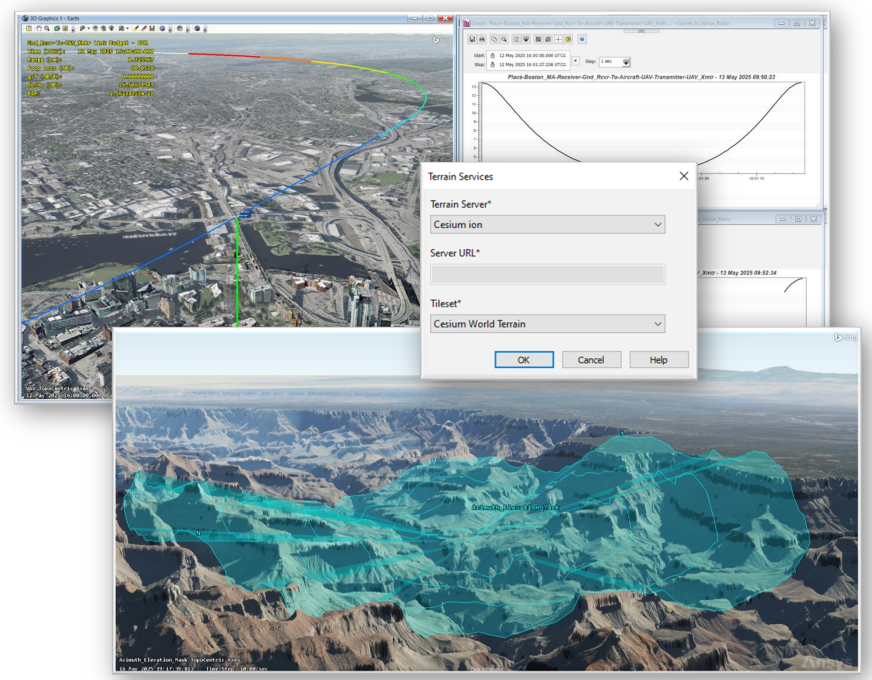Screen dimensions: 872x680
Task: Select the 3D Graphics 1 - Earth title bar
Action: point(200,18)
